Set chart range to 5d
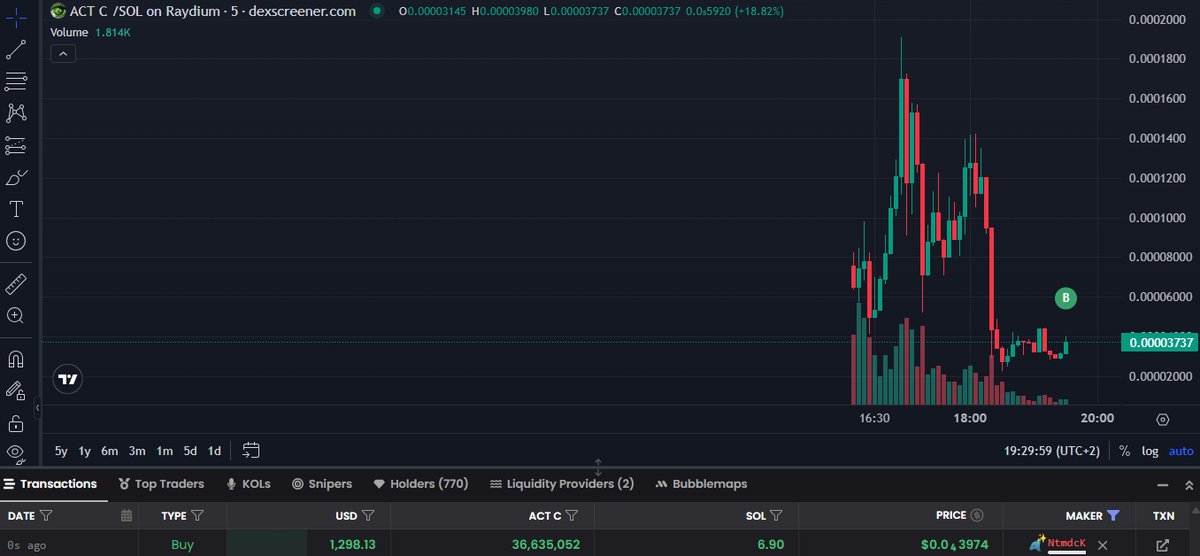The image size is (1200, 556). (x=190, y=451)
